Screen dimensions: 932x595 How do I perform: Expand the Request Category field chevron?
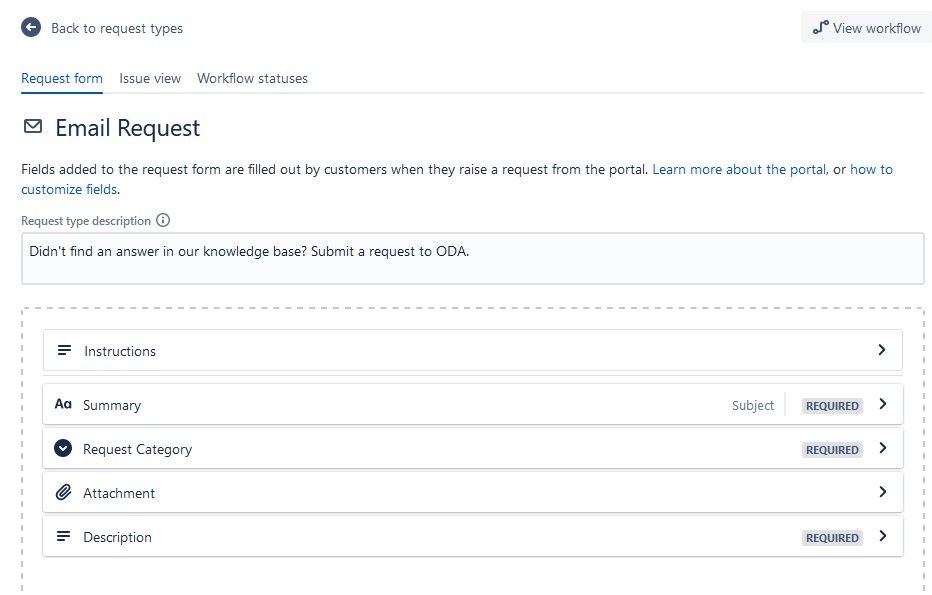point(881,449)
